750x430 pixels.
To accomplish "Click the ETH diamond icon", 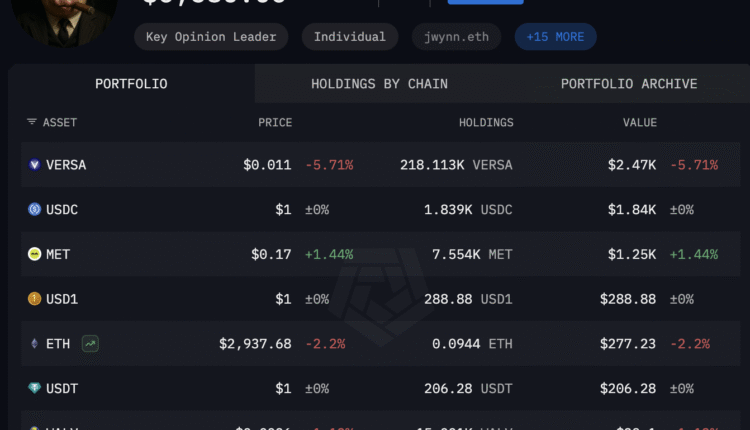I will (x=34, y=343).
